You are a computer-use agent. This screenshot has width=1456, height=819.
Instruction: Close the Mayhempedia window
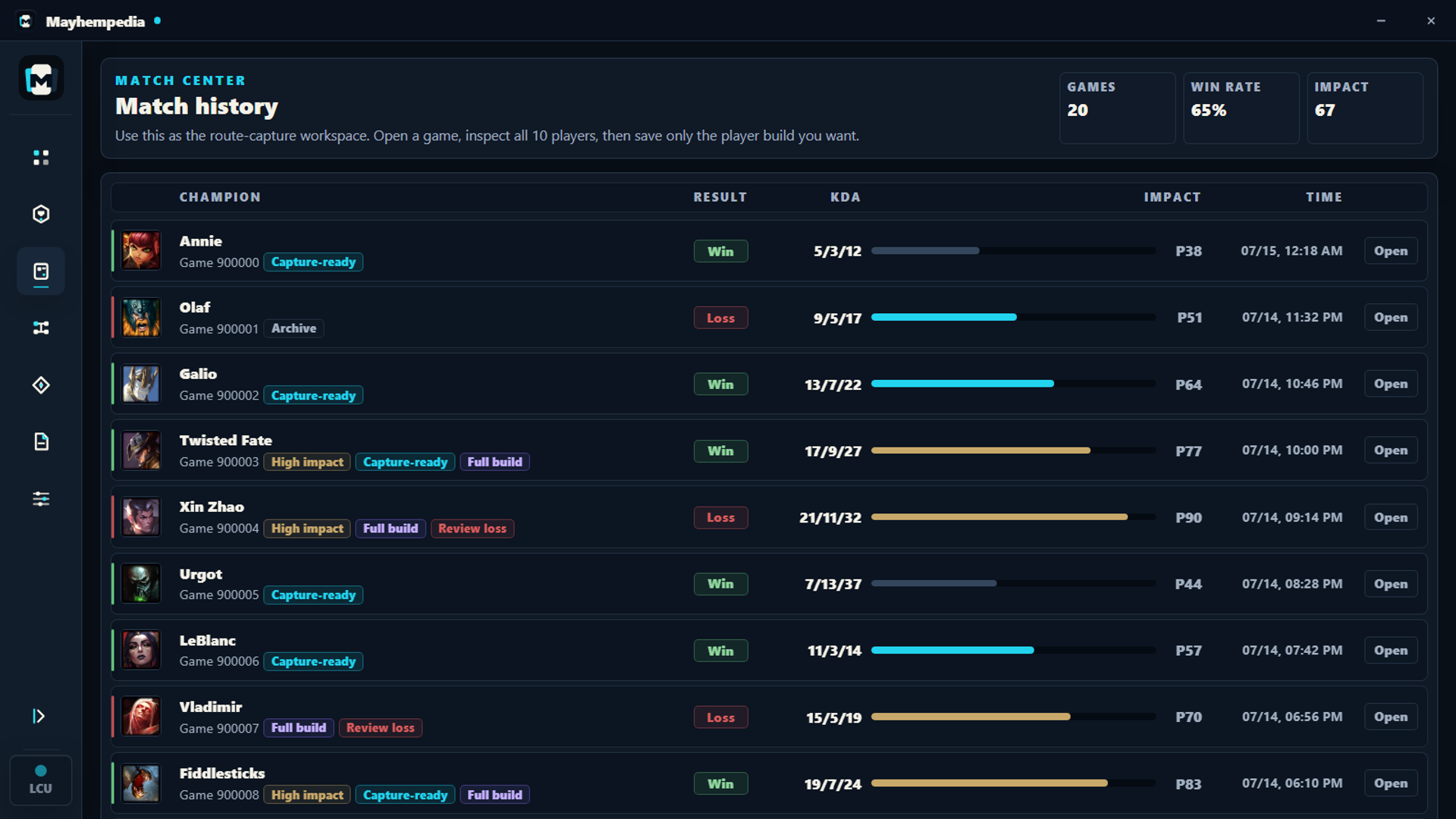1431,21
